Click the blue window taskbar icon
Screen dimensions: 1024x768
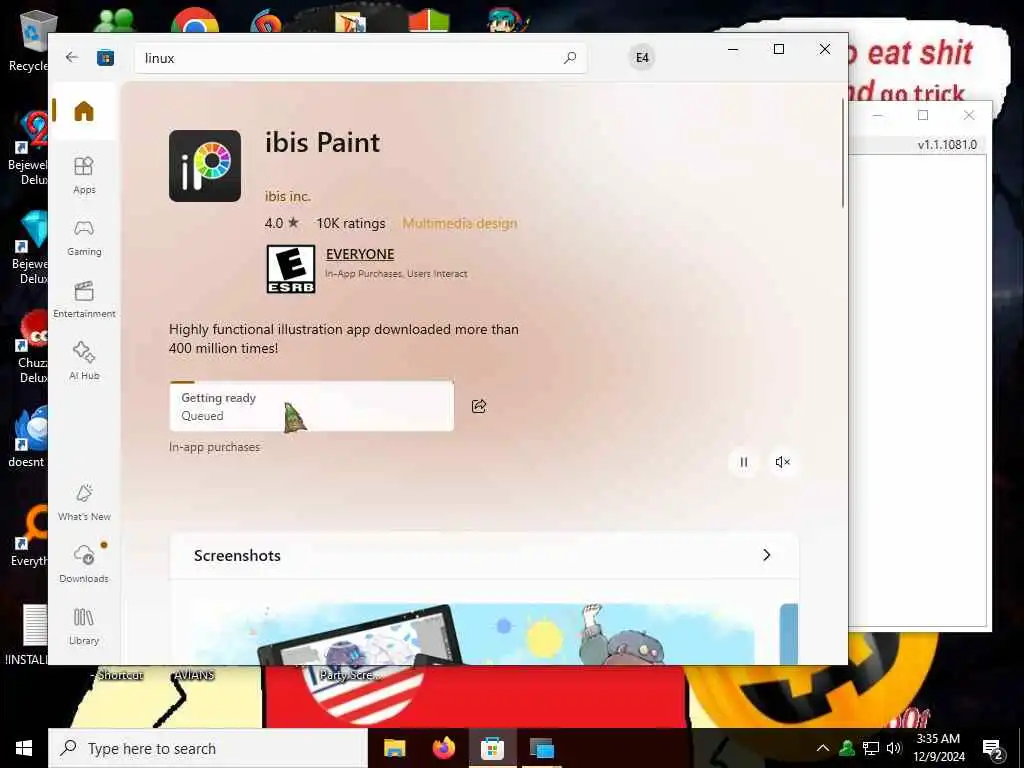[x=541, y=748]
